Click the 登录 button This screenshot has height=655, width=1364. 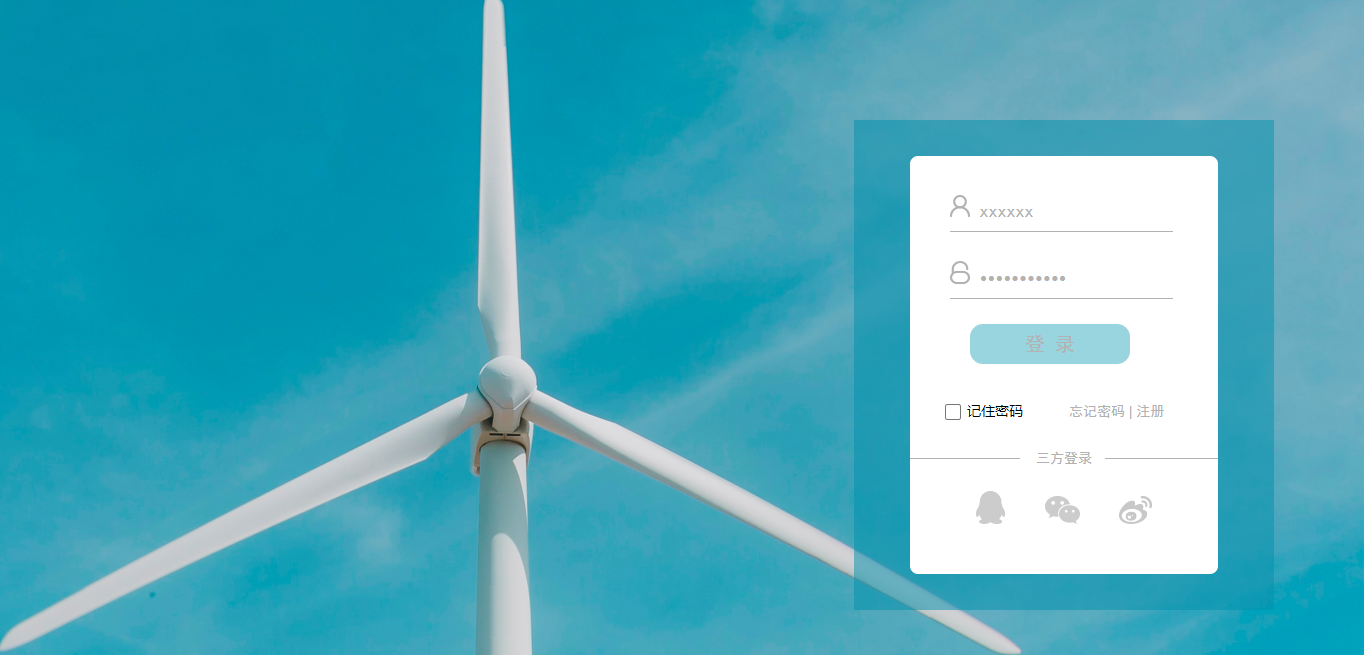coord(1050,344)
